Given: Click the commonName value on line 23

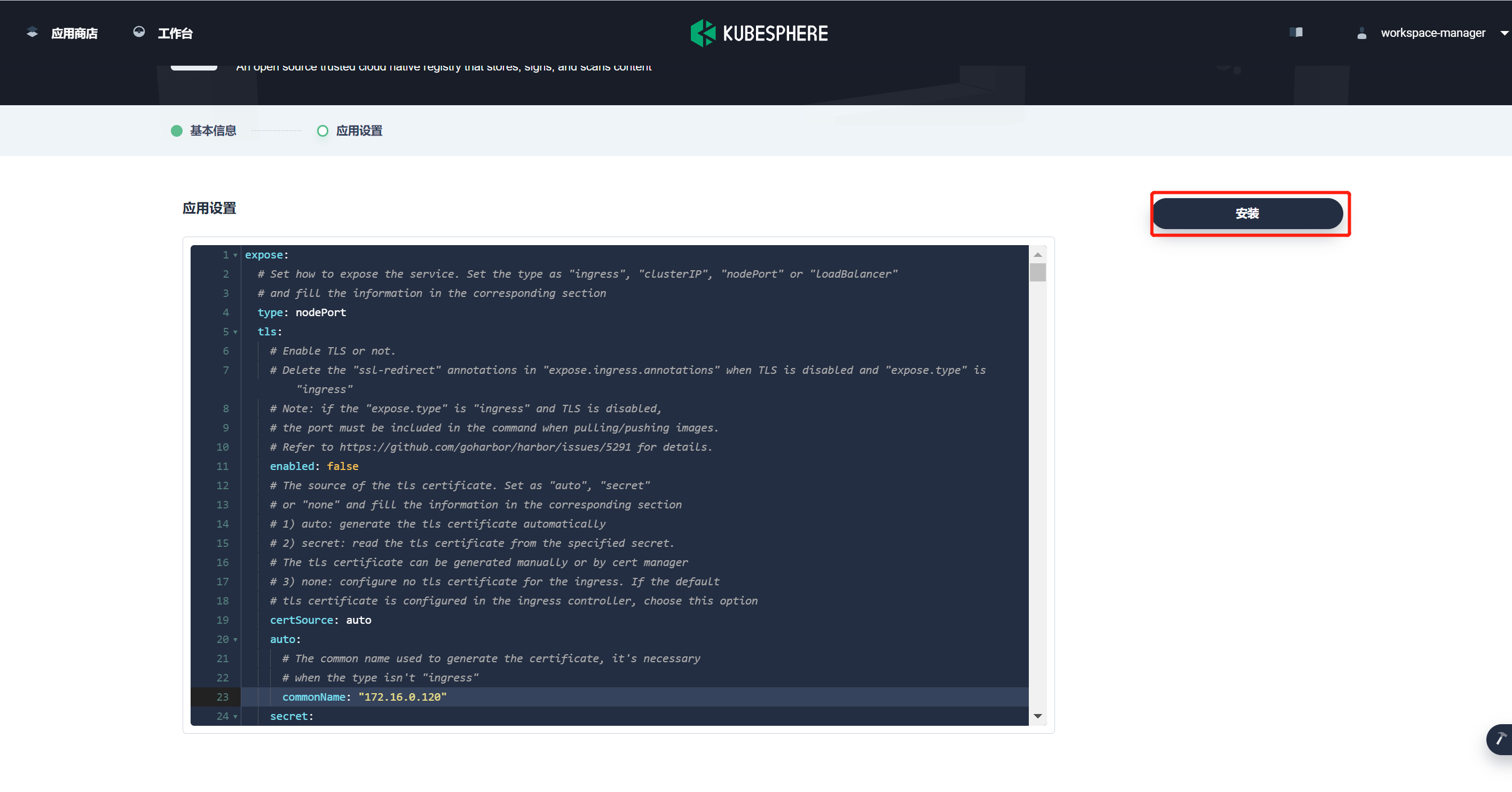Looking at the screenshot, I should tap(402, 697).
